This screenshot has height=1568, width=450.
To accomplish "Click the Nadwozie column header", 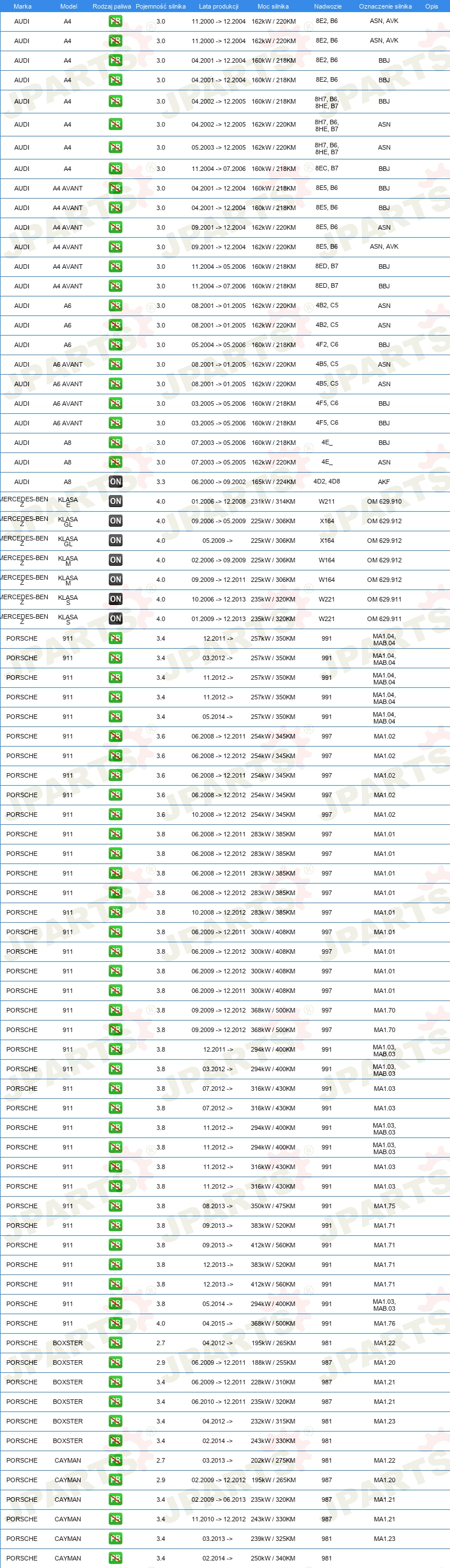I will tap(328, 6).
